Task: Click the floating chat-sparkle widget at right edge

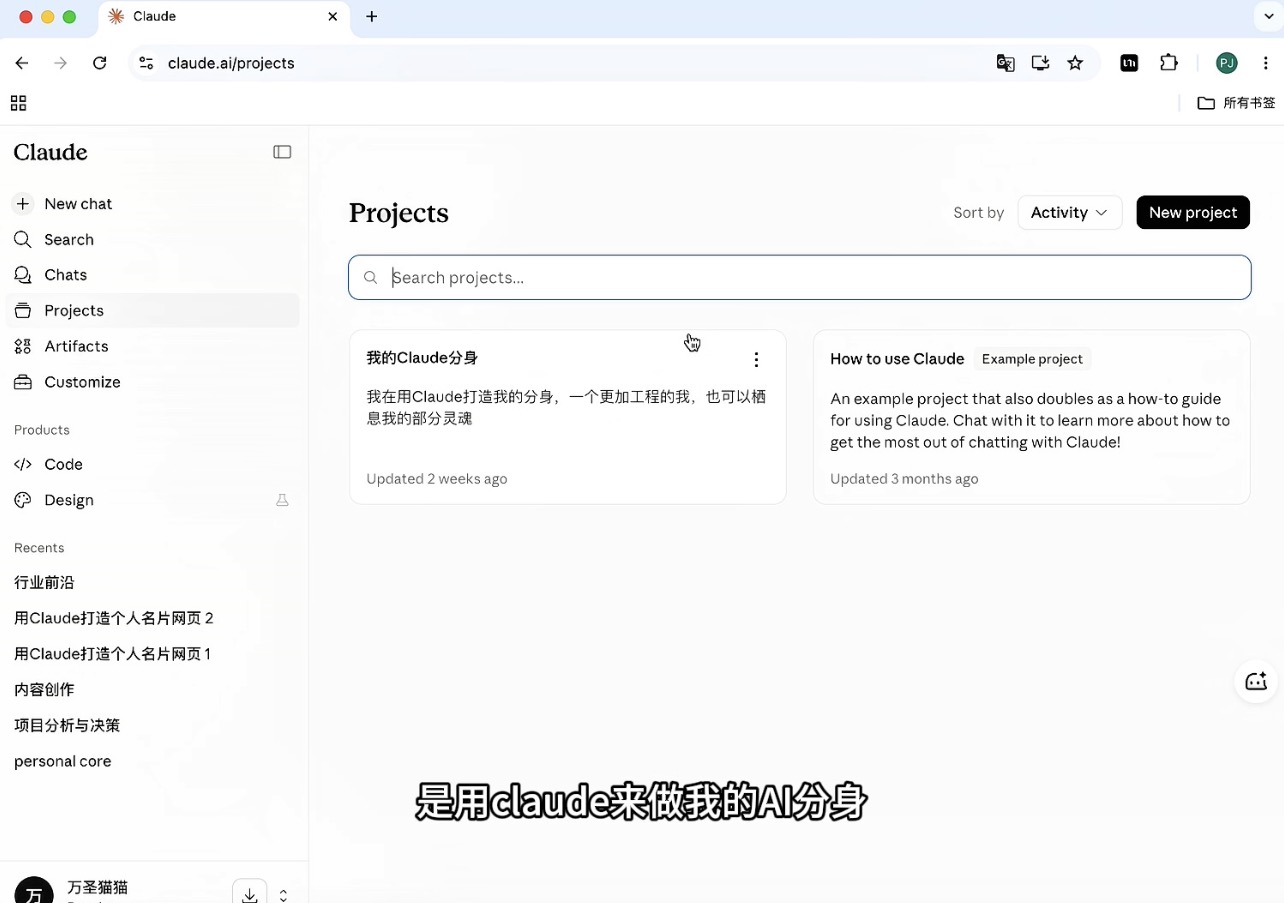Action: click(1257, 682)
